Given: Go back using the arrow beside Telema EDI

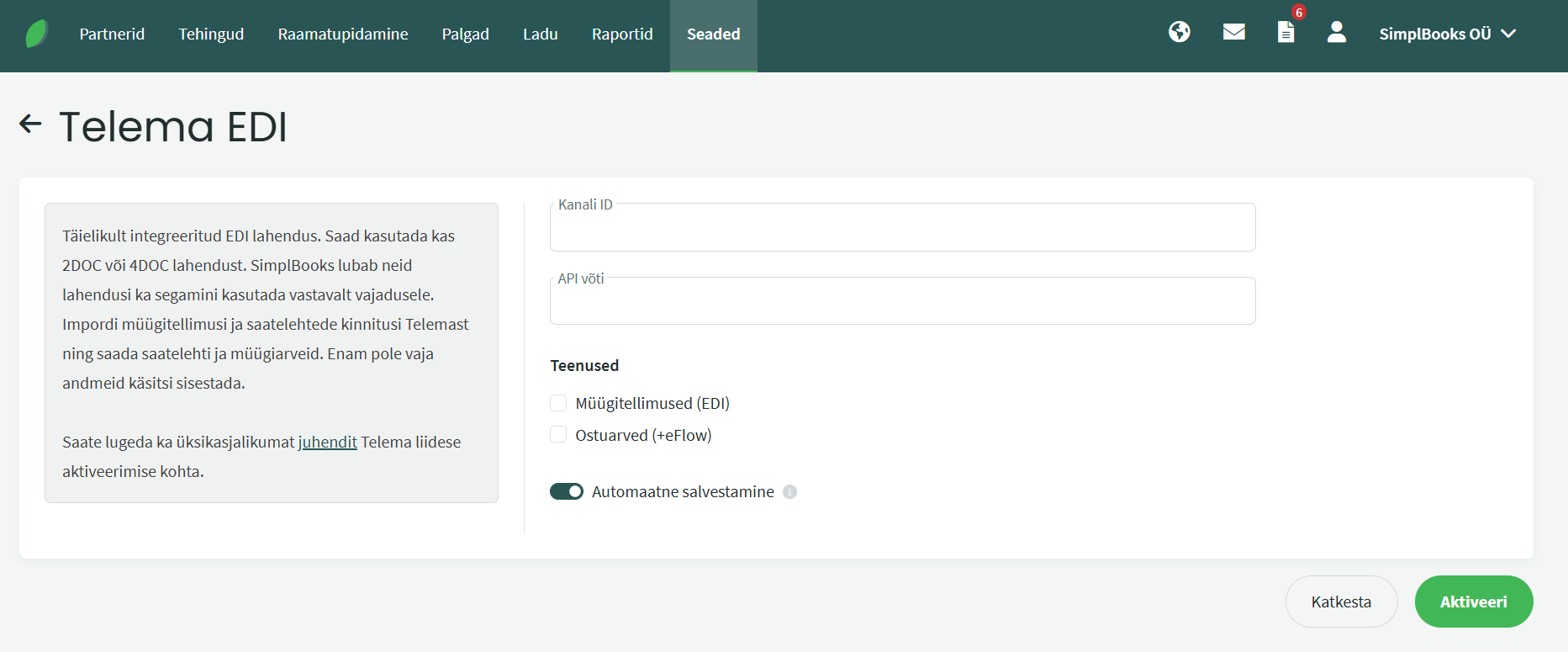Looking at the screenshot, I should [30, 124].
